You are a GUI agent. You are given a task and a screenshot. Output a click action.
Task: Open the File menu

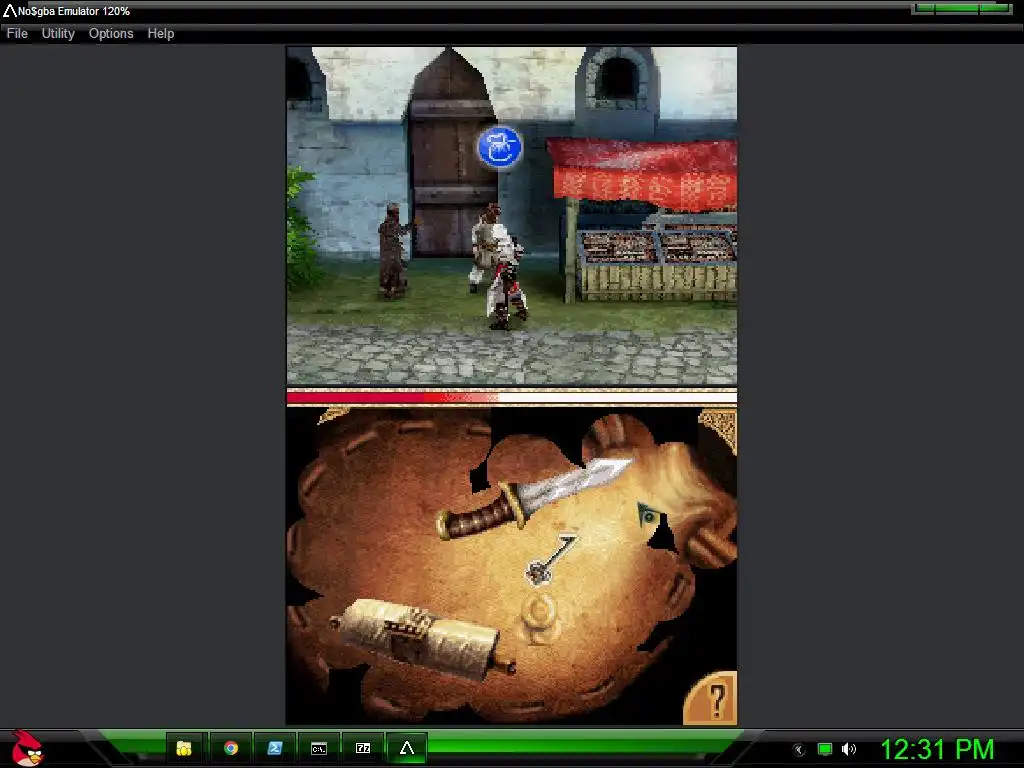coord(17,33)
